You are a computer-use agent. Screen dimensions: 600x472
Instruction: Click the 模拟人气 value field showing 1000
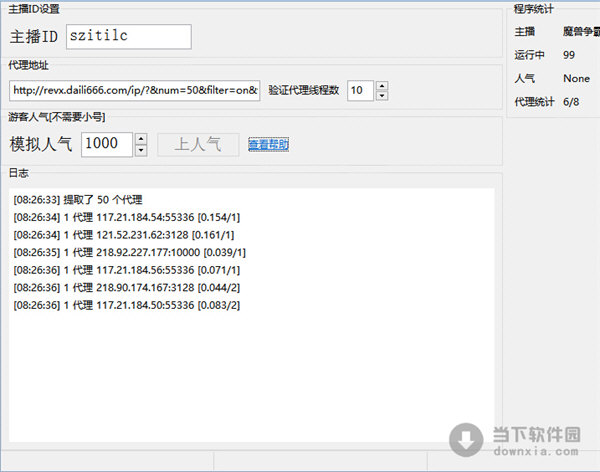107,144
